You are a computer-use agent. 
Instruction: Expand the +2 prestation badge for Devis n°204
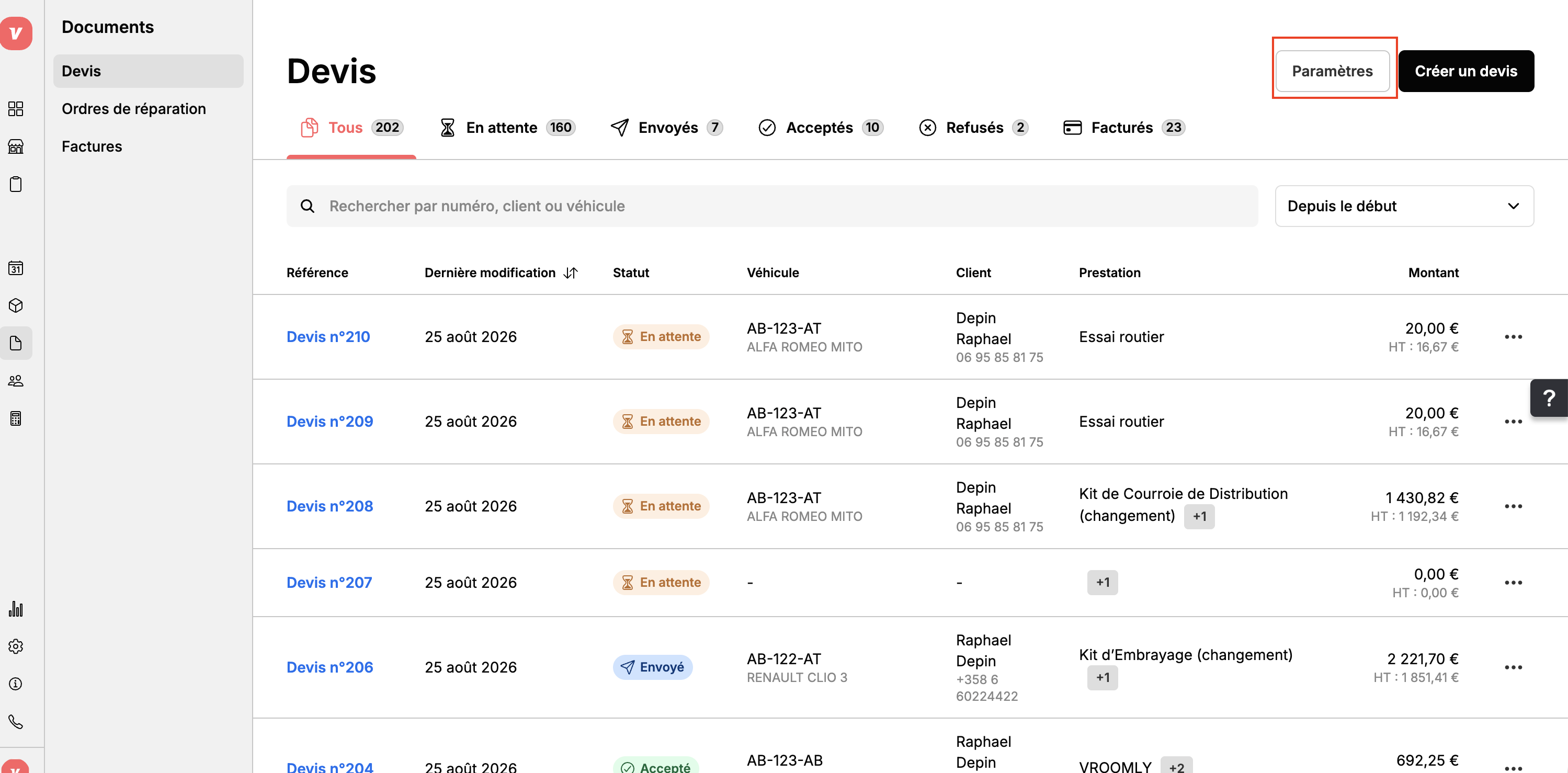click(1176, 766)
